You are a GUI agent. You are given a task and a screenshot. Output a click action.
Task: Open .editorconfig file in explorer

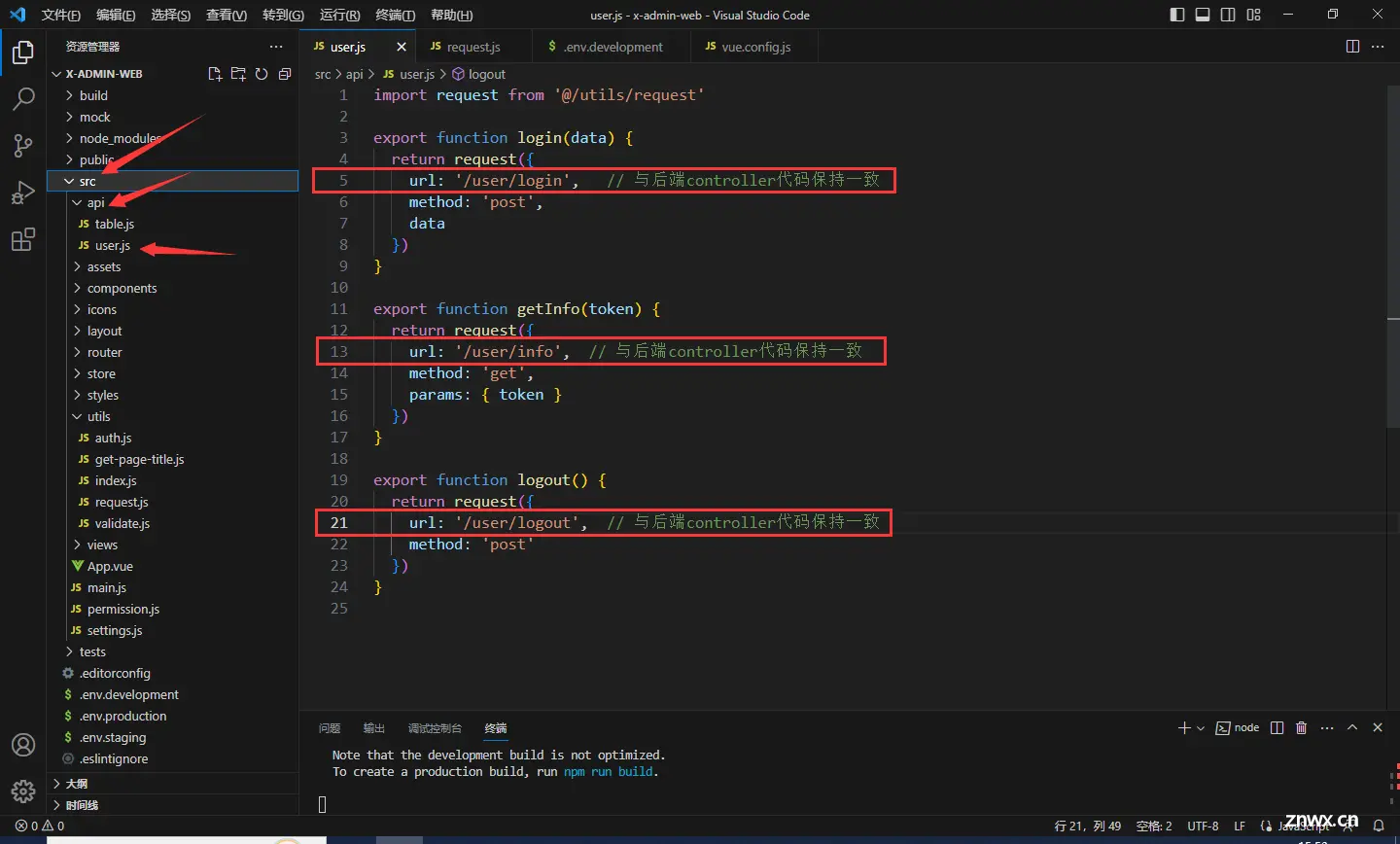pyautogui.click(x=115, y=673)
